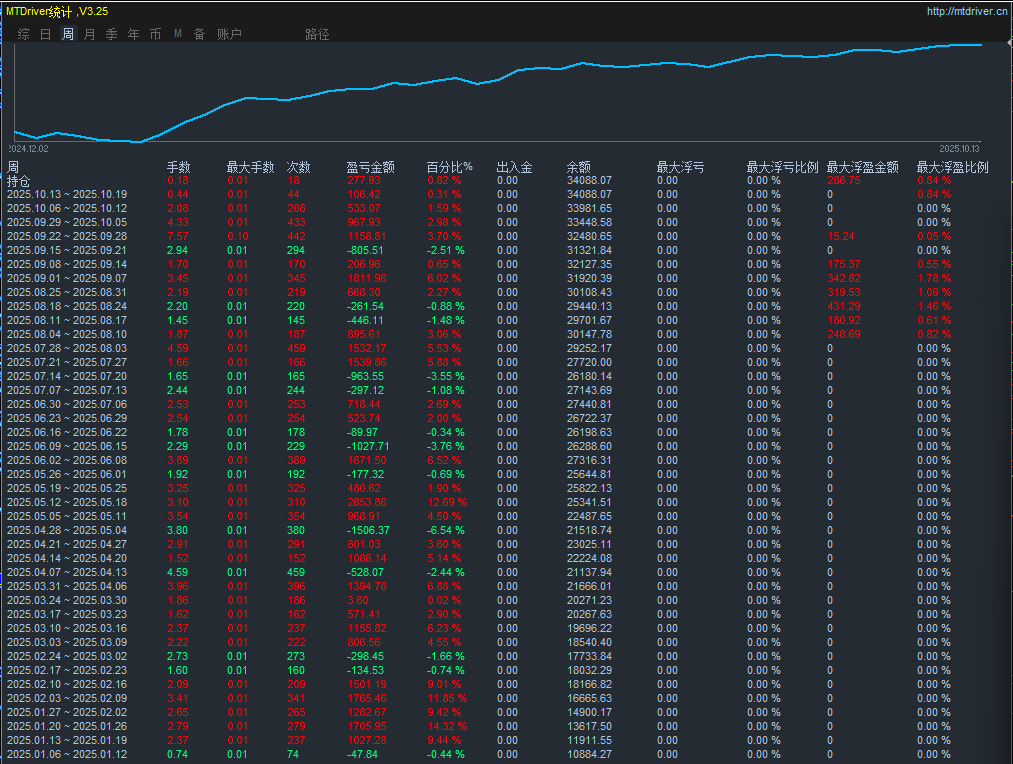The image size is (1013, 764).
Task: Switch to the 综 summary tab
Action: tap(24, 34)
